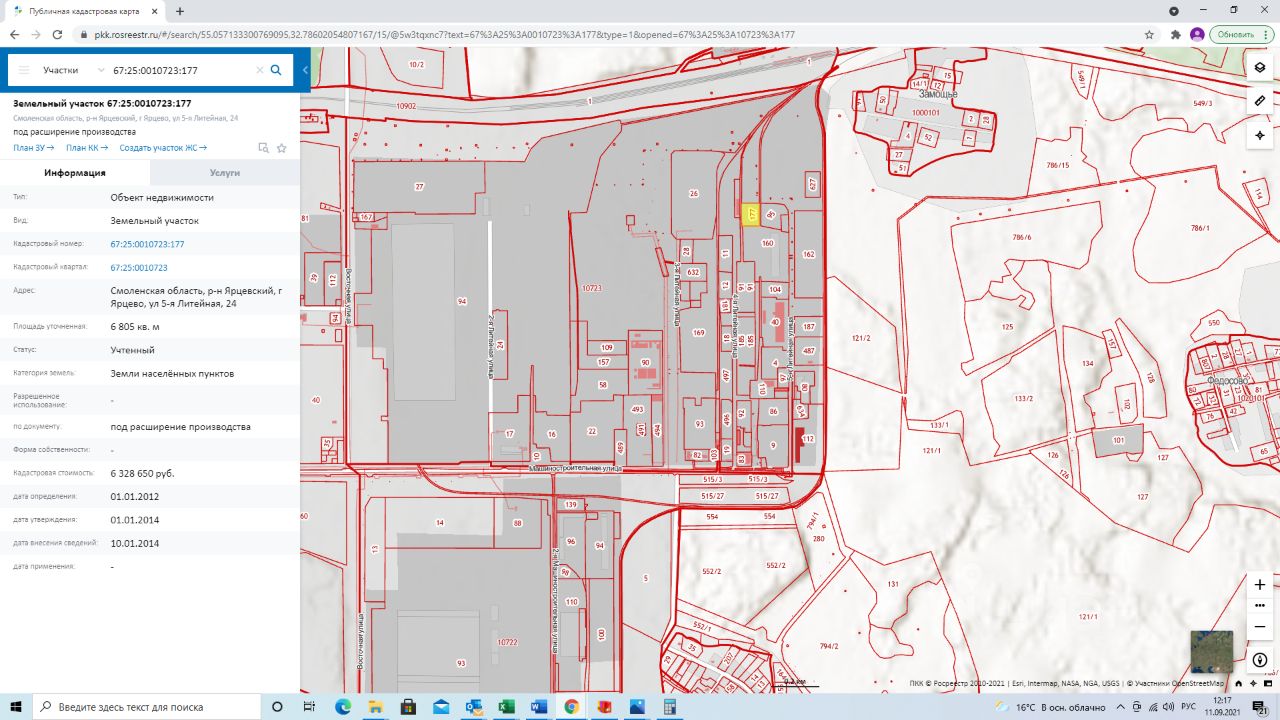This screenshot has height=720, width=1280.
Task: Open the hamburger main menu
Action: [24, 71]
